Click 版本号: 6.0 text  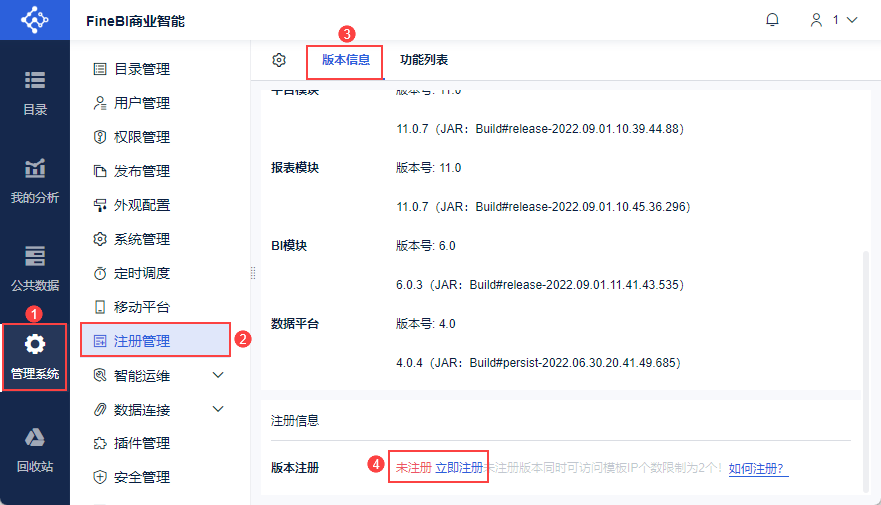pyautogui.click(x=425, y=246)
